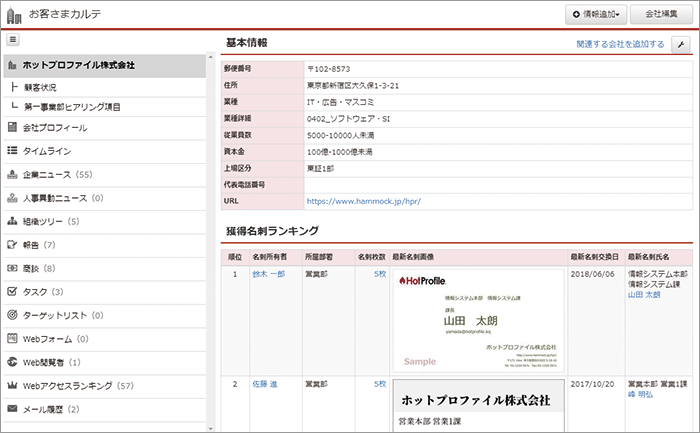Open タイムライン menu item

[104, 151]
